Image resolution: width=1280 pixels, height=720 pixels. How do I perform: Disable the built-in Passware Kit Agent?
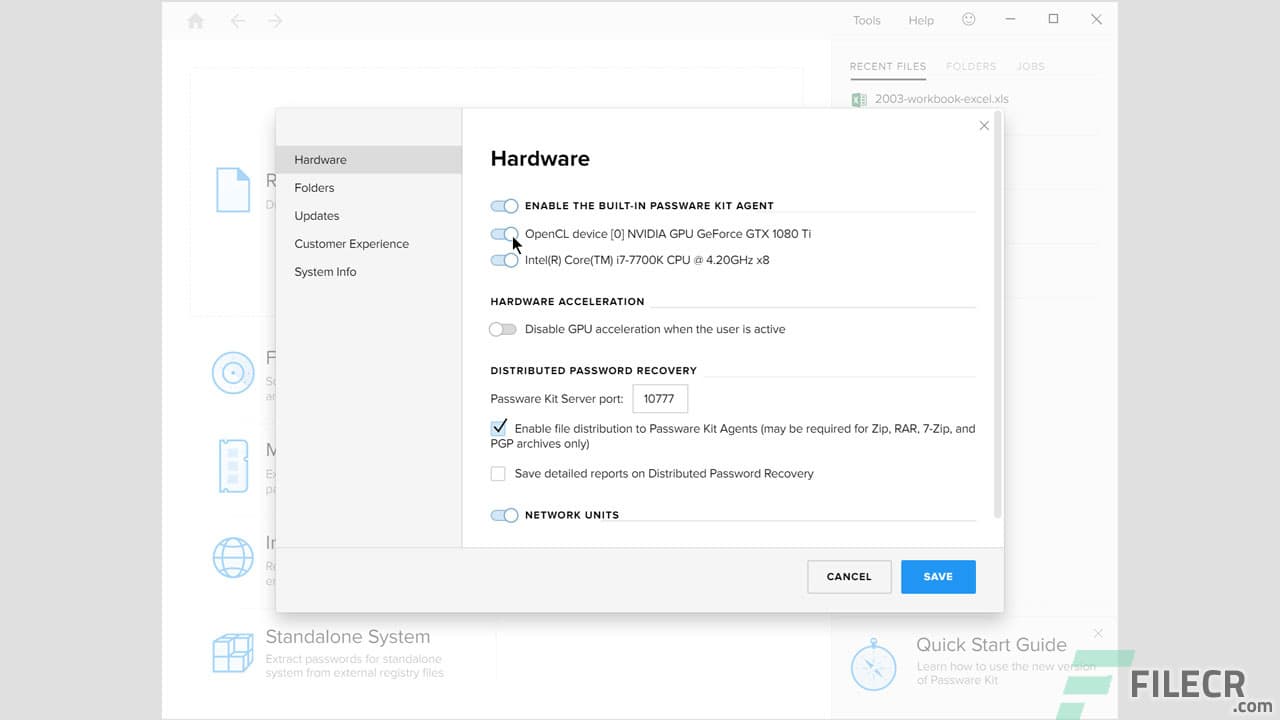(x=504, y=205)
